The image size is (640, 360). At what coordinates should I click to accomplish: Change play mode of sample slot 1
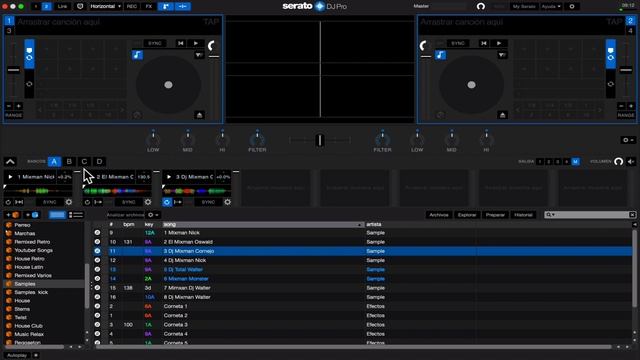(x=19, y=202)
